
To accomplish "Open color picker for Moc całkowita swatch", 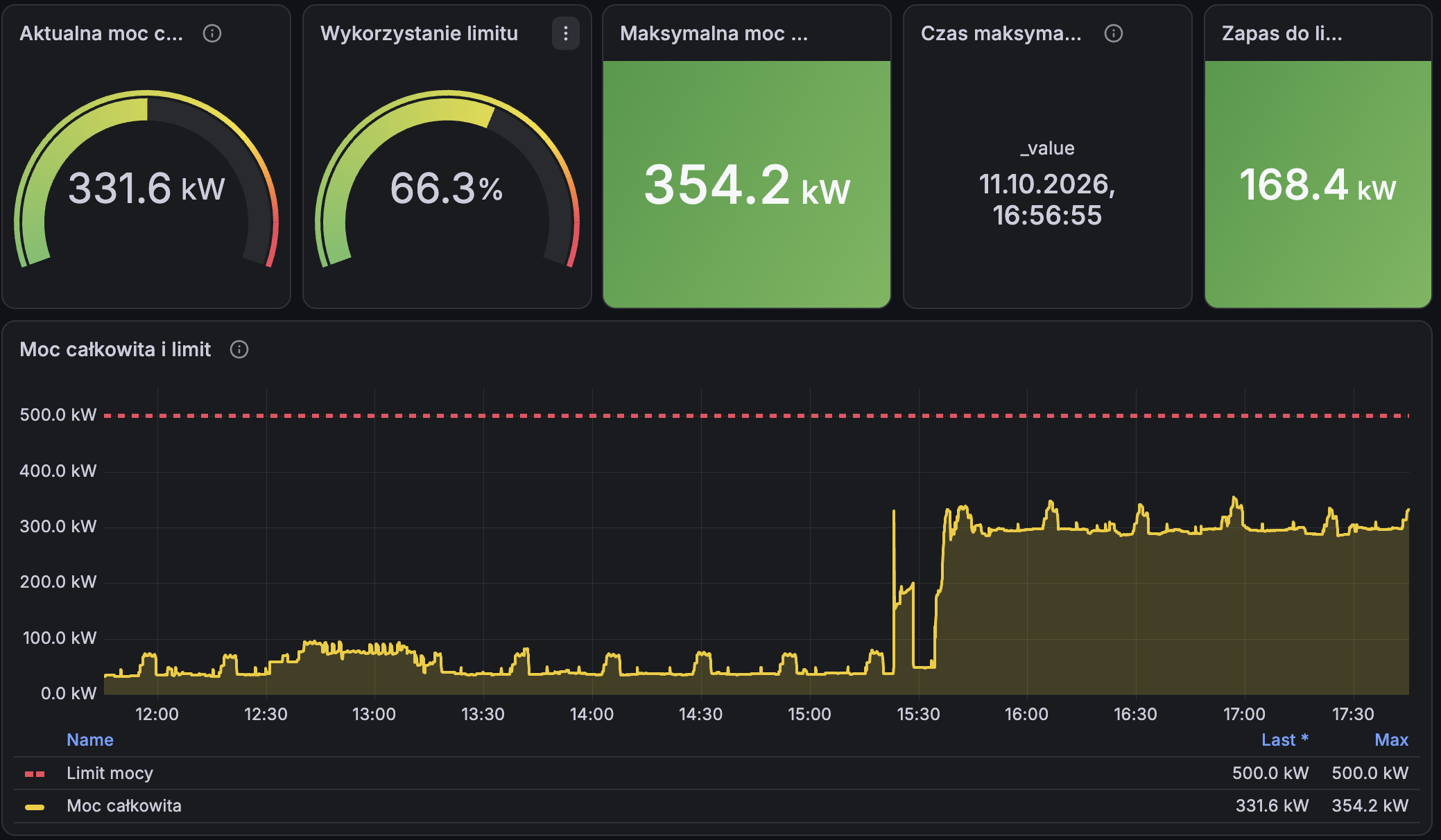I will [x=35, y=807].
